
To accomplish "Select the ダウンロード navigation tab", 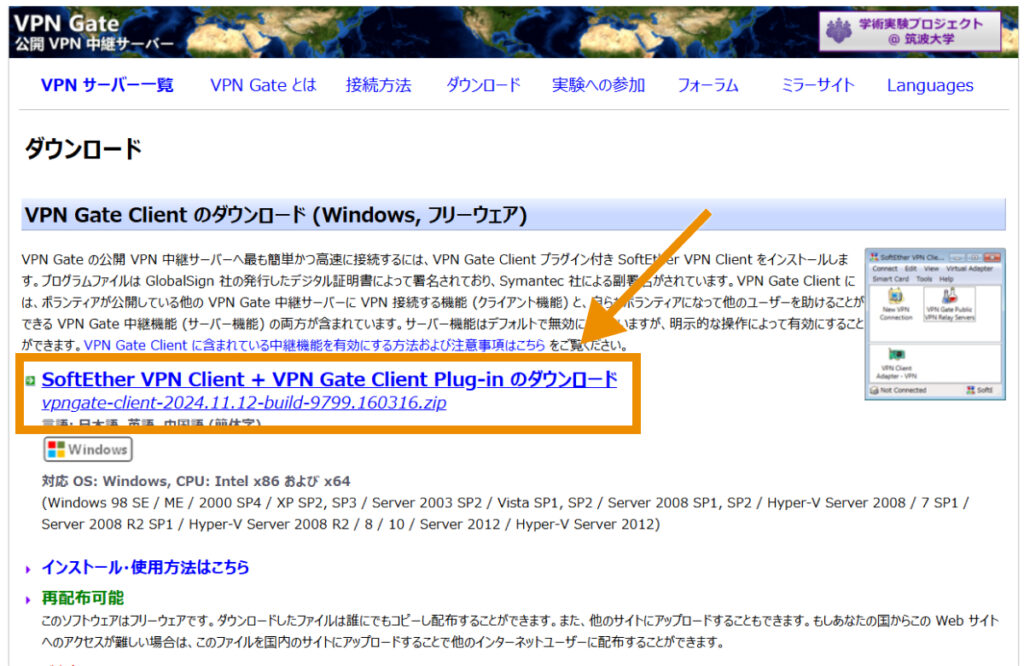I will tap(483, 86).
